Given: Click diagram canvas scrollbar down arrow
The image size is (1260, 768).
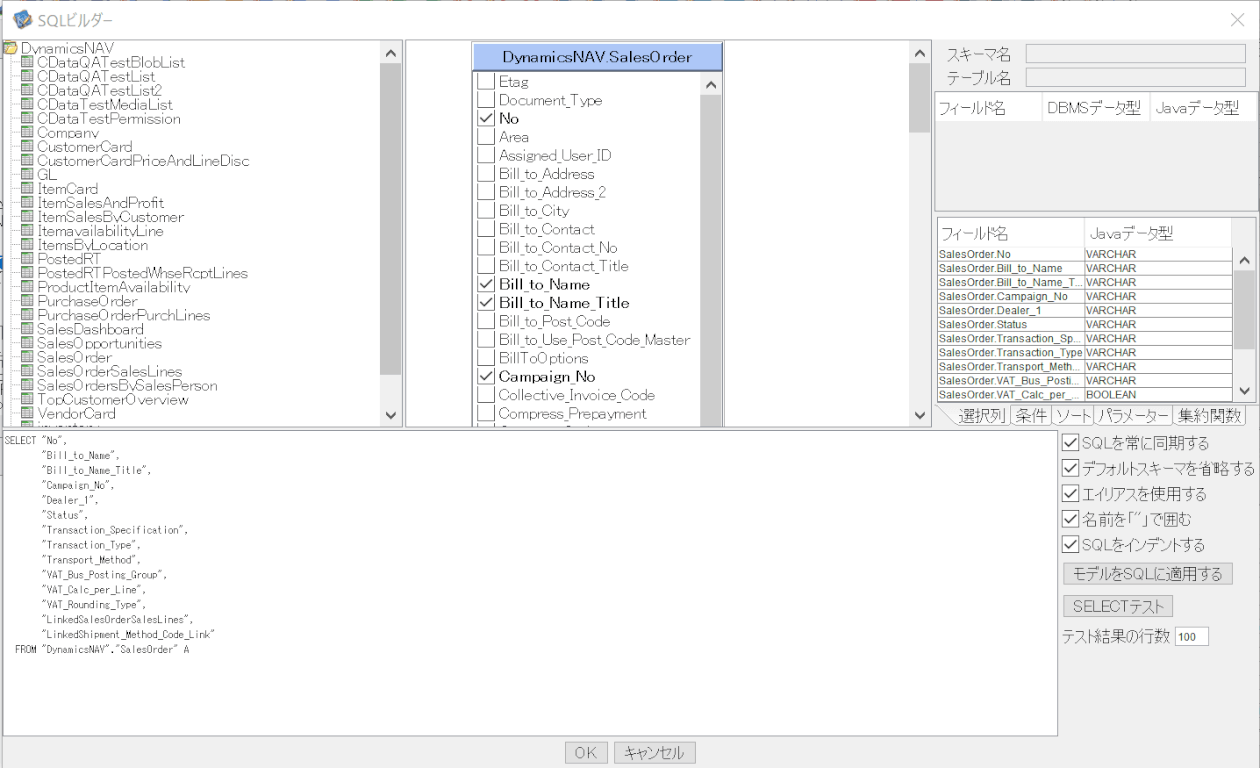Looking at the screenshot, I should tap(919, 415).
